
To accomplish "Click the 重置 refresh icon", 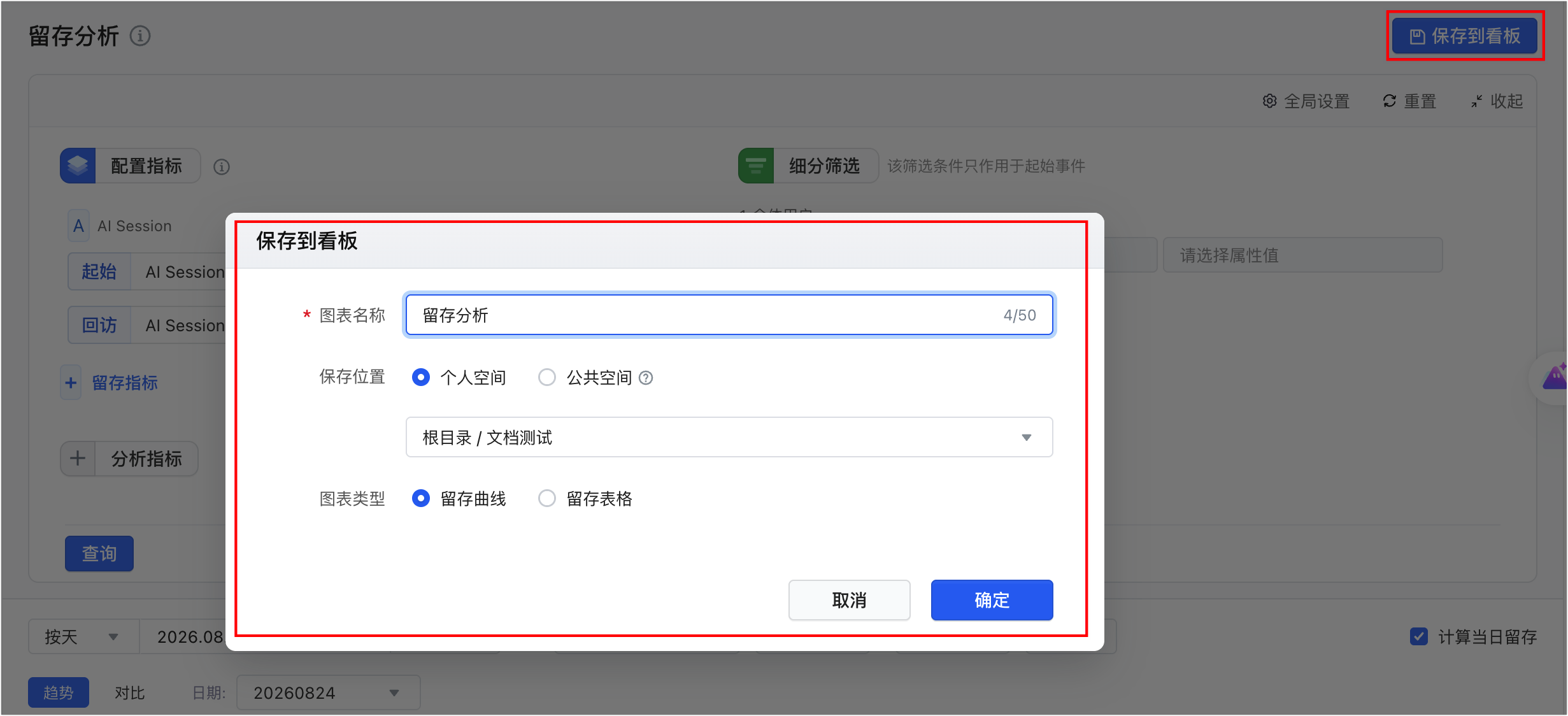I will [1389, 101].
